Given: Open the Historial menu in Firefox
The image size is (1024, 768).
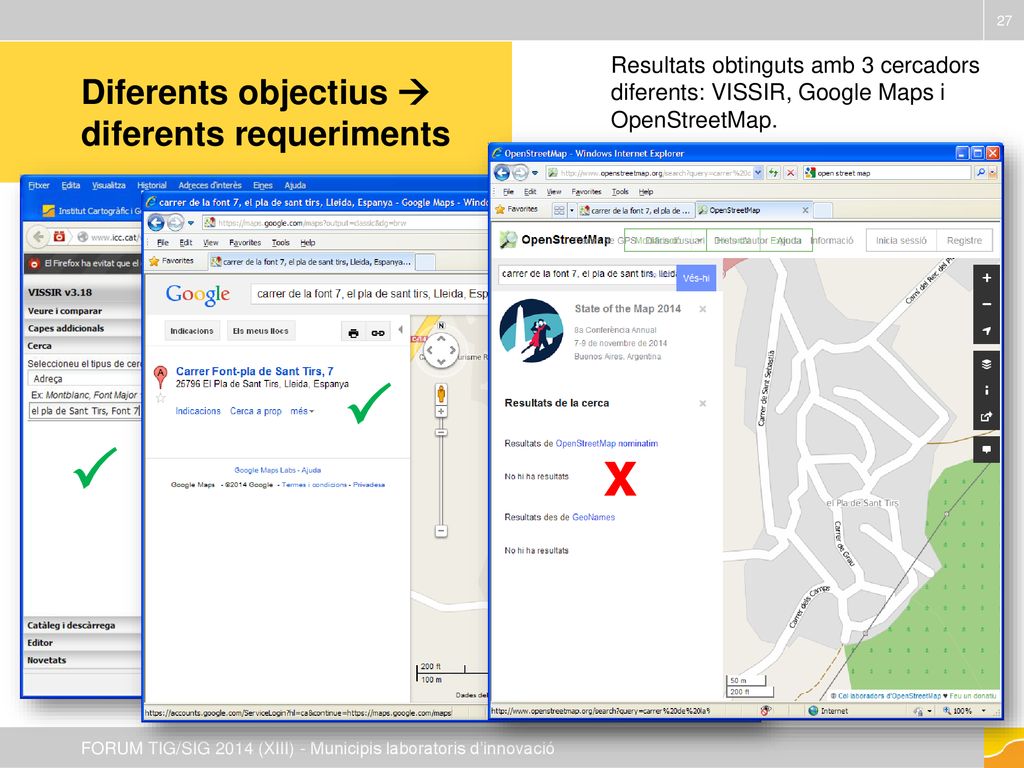Looking at the screenshot, I should click(x=152, y=185).
